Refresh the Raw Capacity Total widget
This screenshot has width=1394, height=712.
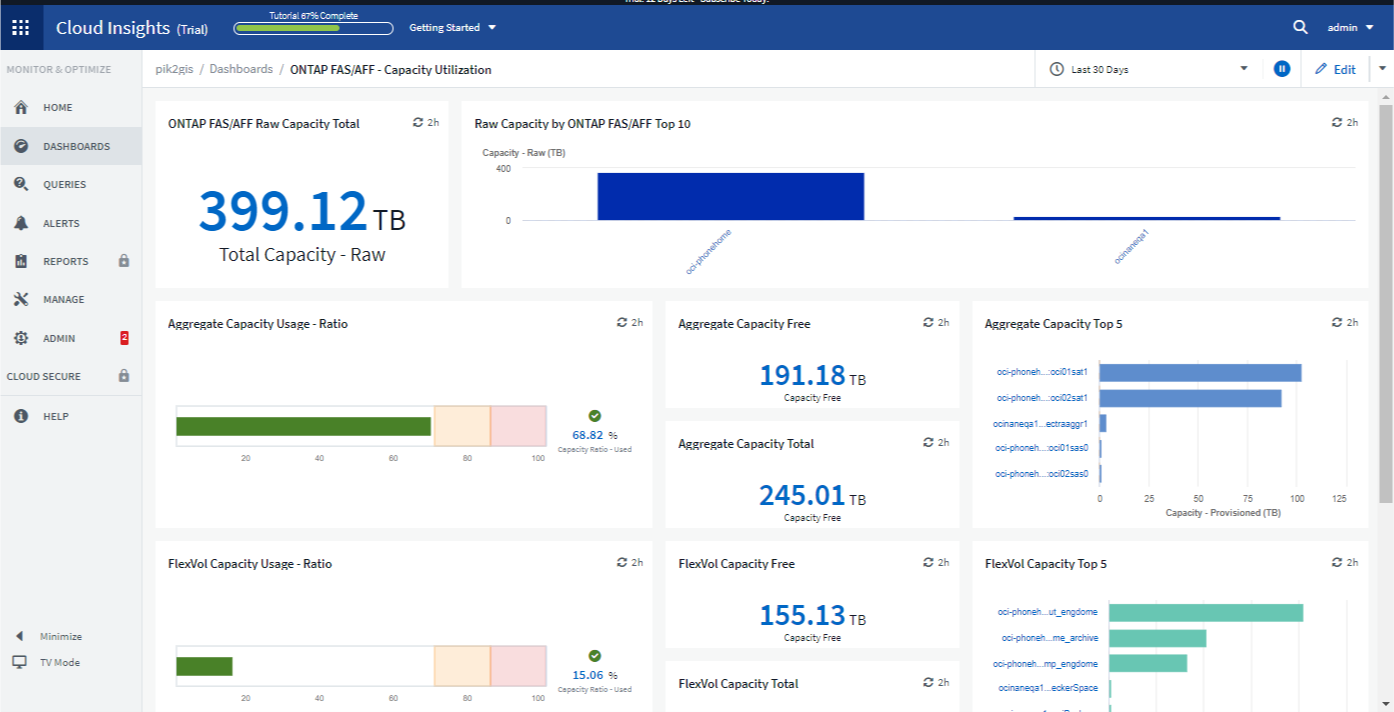click(418, 123)
